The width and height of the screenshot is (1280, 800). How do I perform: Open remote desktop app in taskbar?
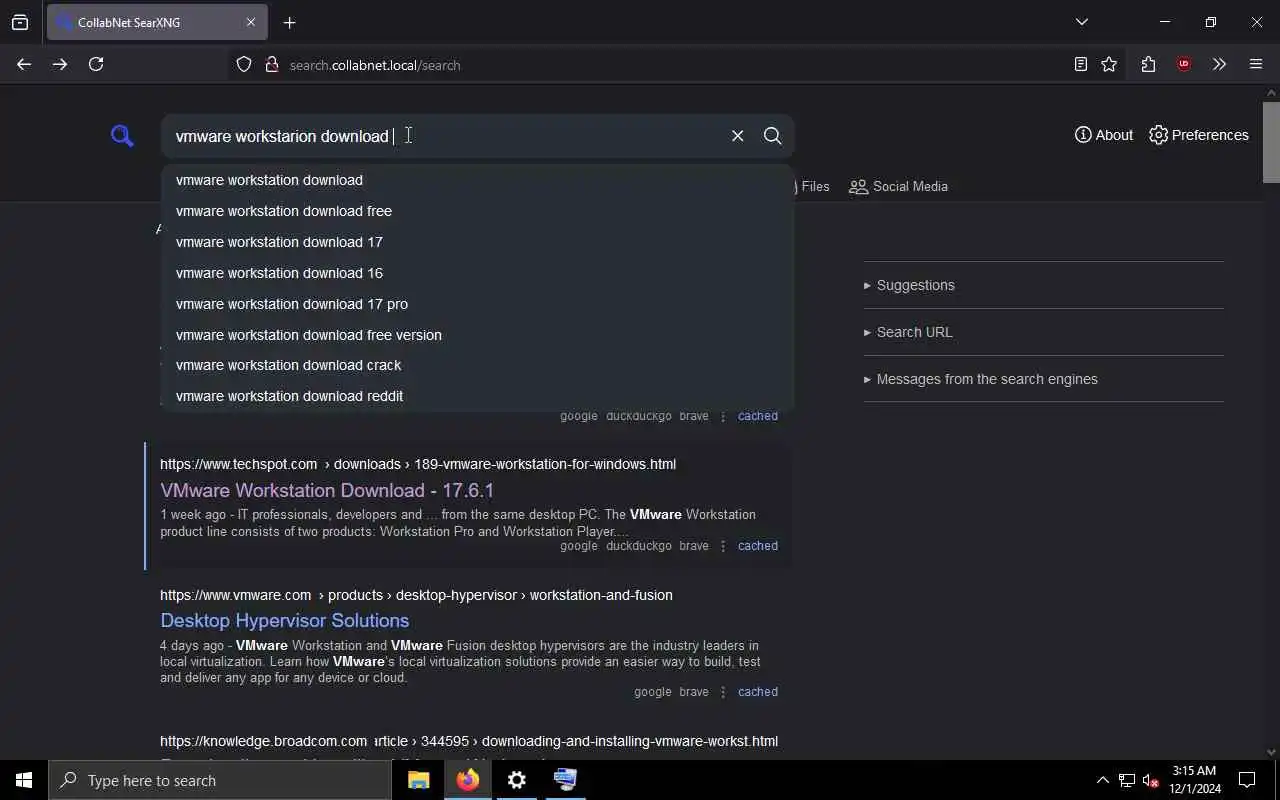[566, 780]
